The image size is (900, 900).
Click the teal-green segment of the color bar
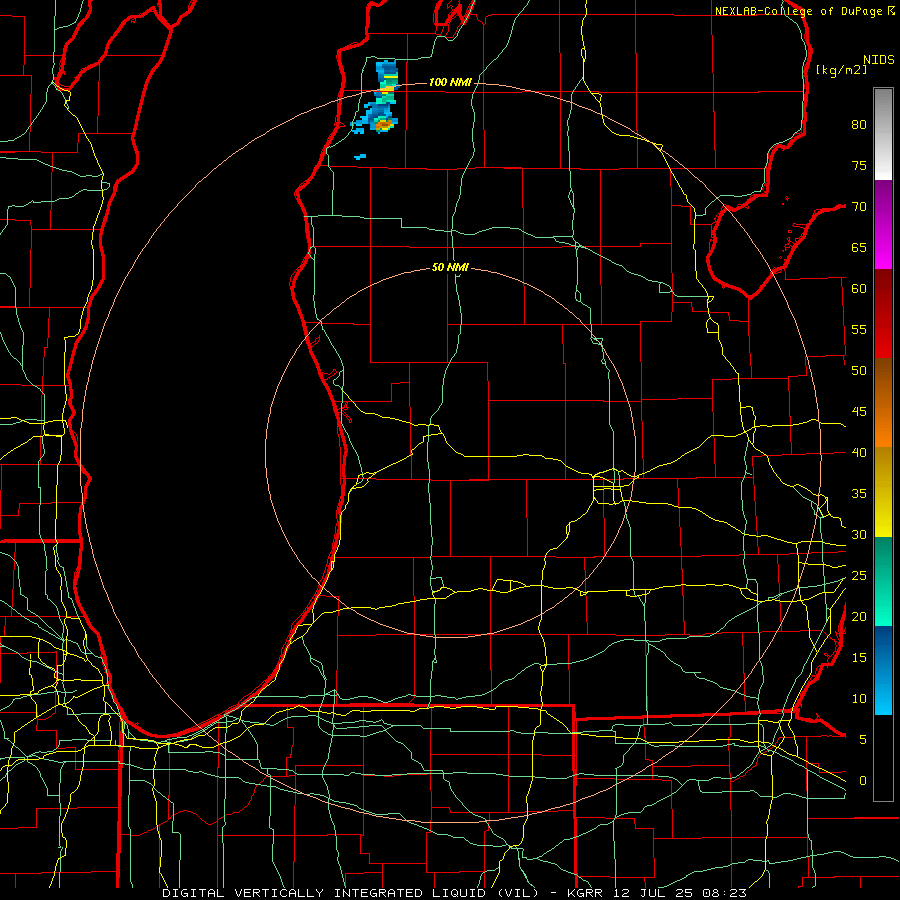tap(883, 581)
